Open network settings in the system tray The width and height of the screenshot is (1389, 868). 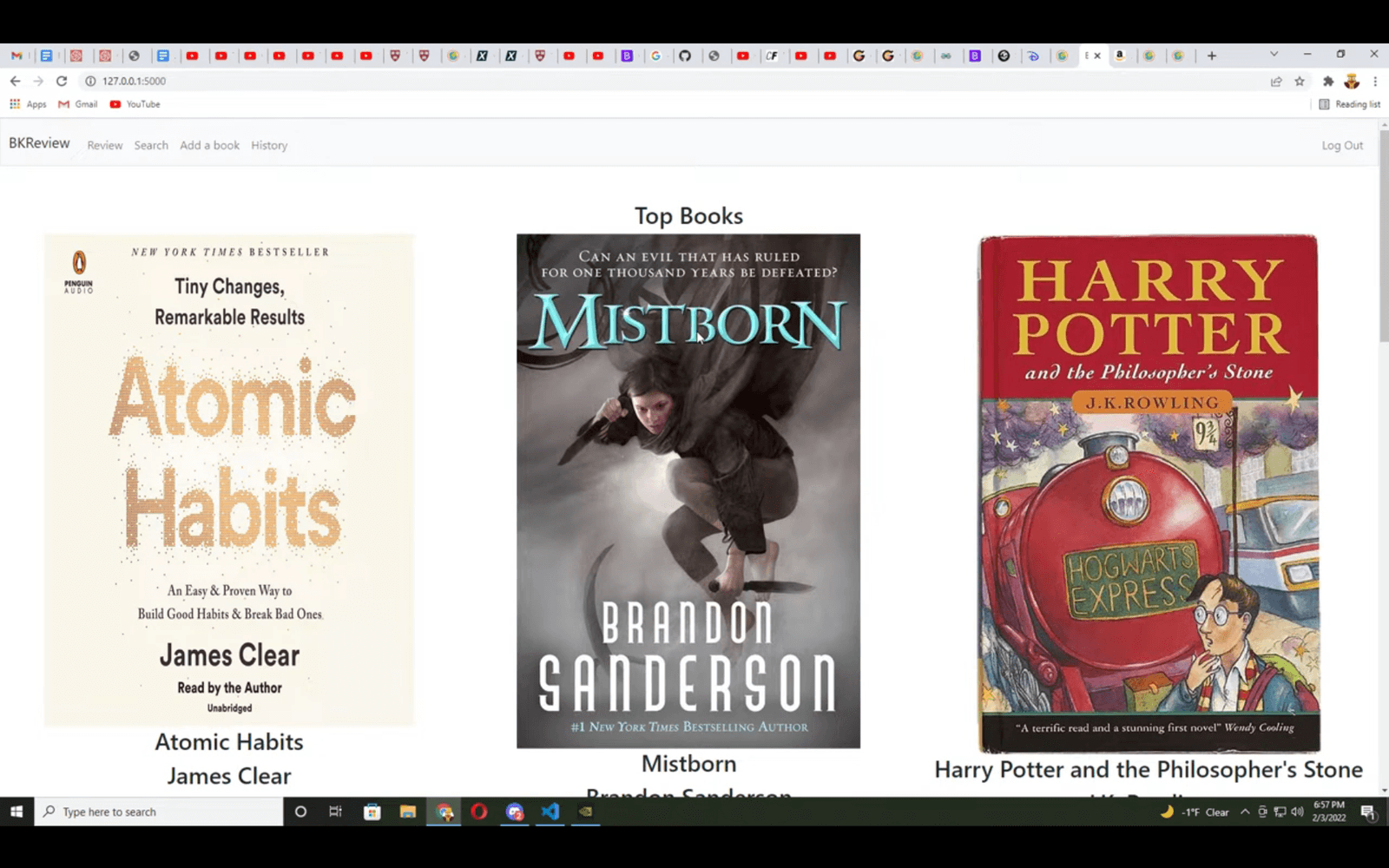point(1280,812)
